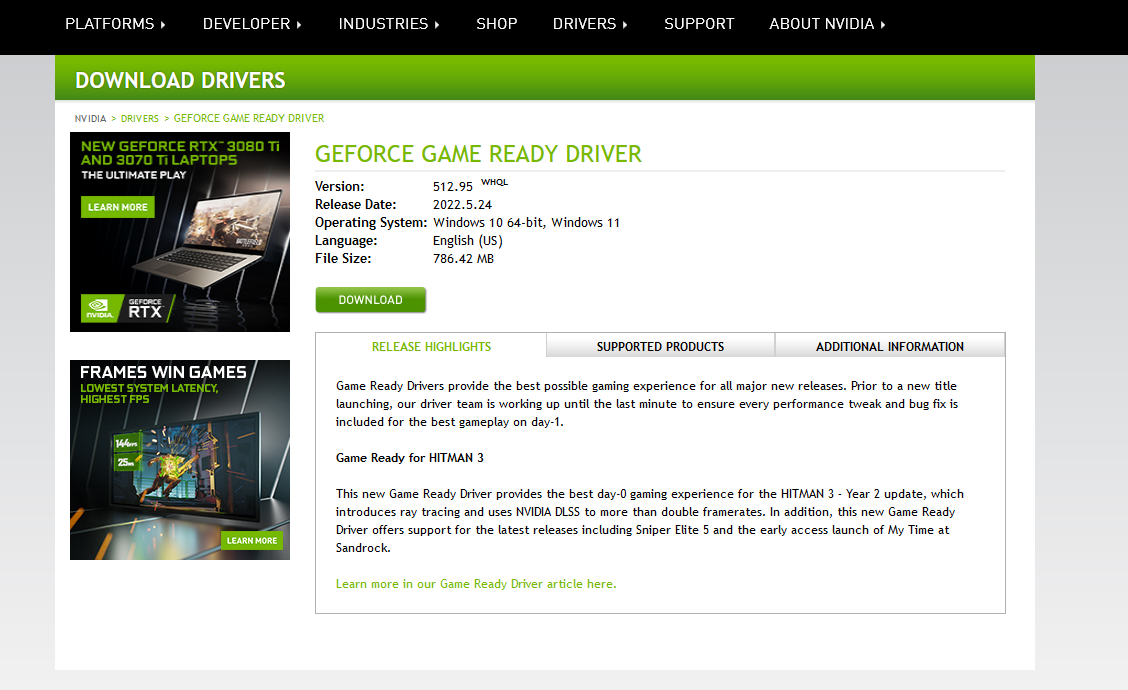1128x690 pixels.
Task: Open the SHOP page
Action: 496,23
